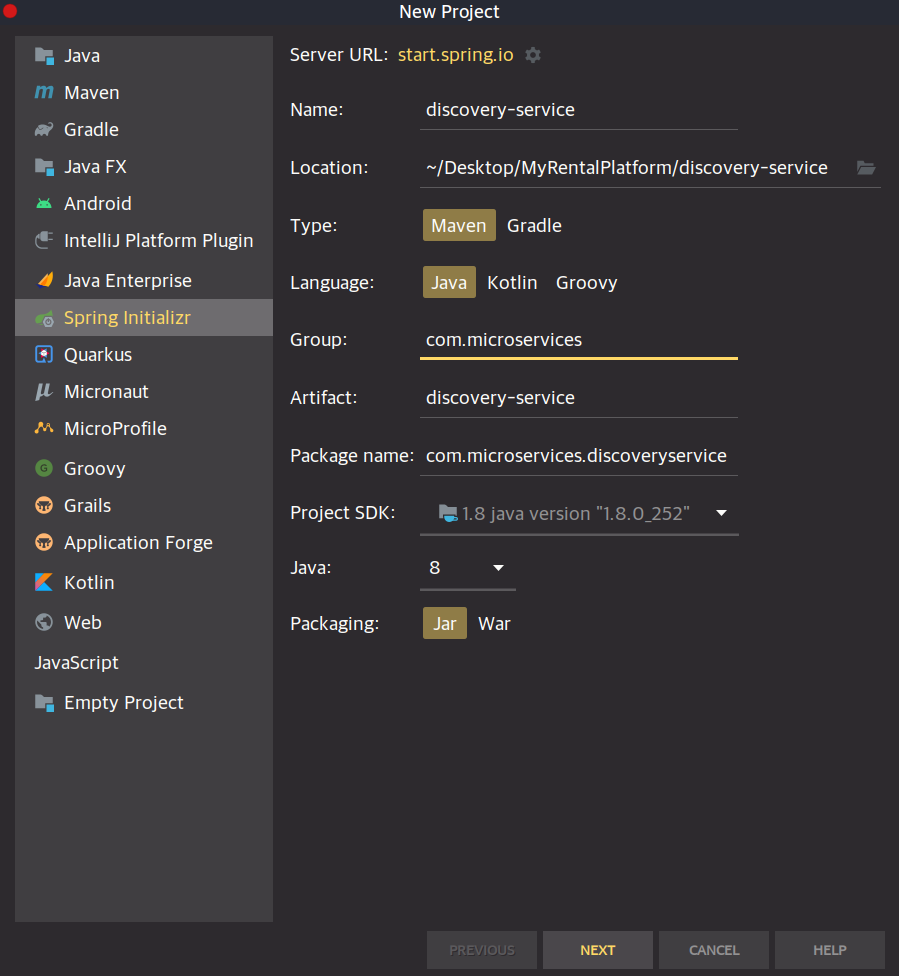Browse for location using folder icon
The image size is (899, 976).
click(x=866, y=168)
